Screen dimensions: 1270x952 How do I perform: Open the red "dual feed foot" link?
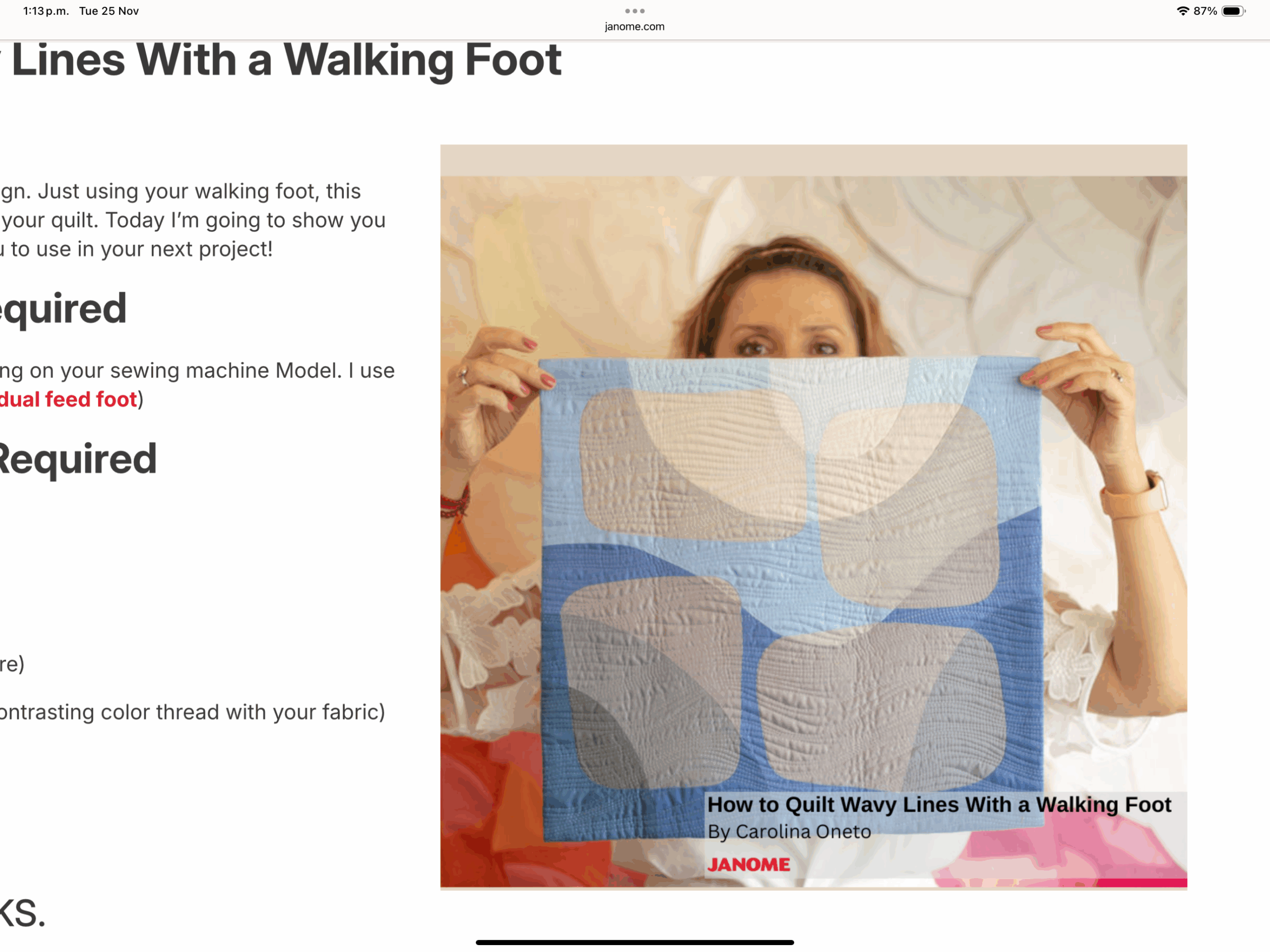(x=68, y=399)
